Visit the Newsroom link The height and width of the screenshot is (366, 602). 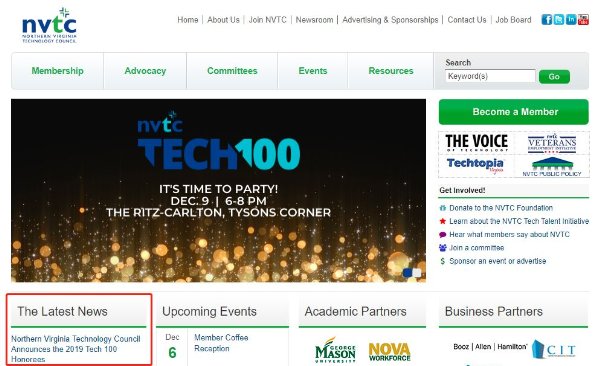coord(314,20)
